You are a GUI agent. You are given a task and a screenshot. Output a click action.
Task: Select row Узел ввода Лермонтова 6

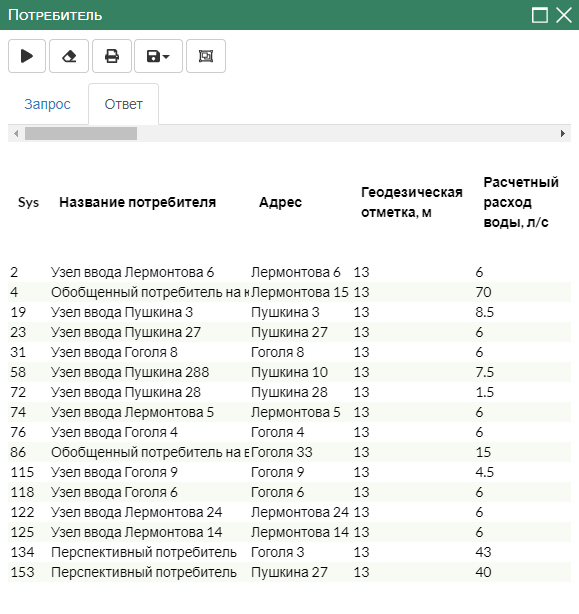pyautogui.click(x=289, y=272)
